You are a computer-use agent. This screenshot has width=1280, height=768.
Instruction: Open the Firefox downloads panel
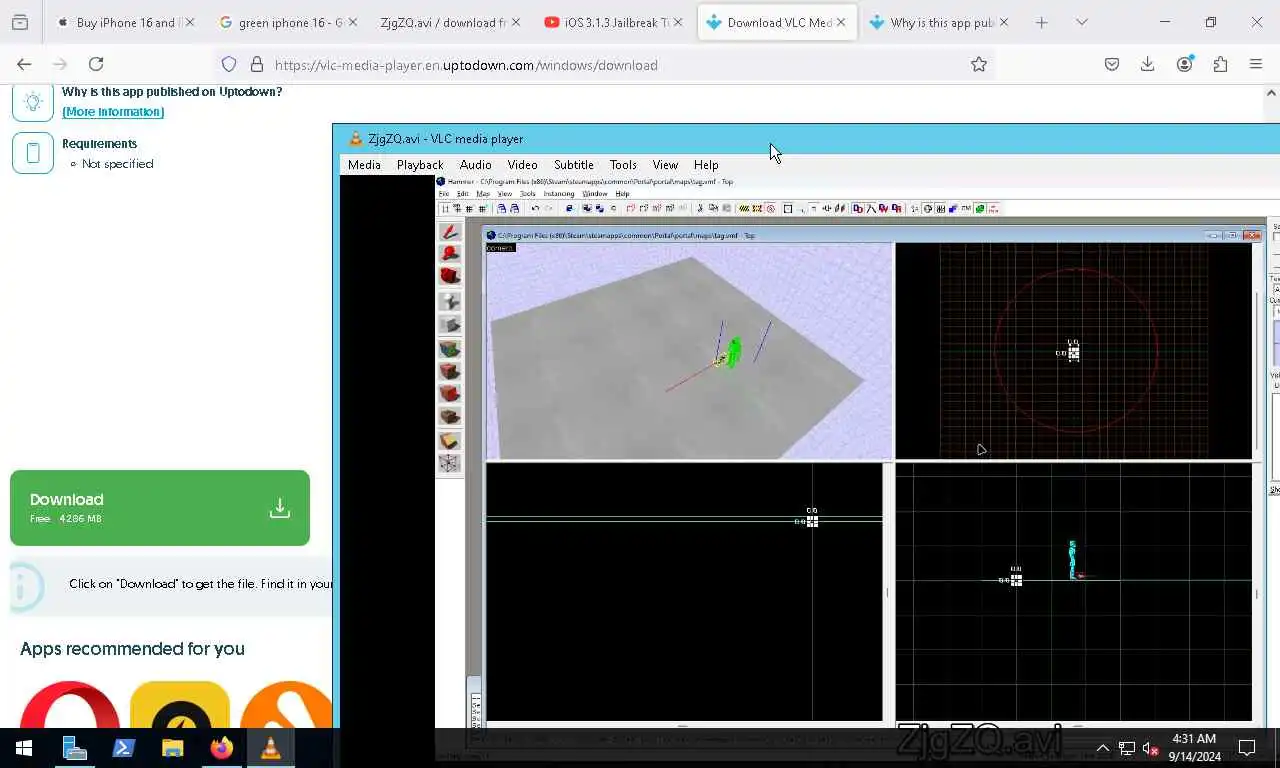tap(1148, 64)
